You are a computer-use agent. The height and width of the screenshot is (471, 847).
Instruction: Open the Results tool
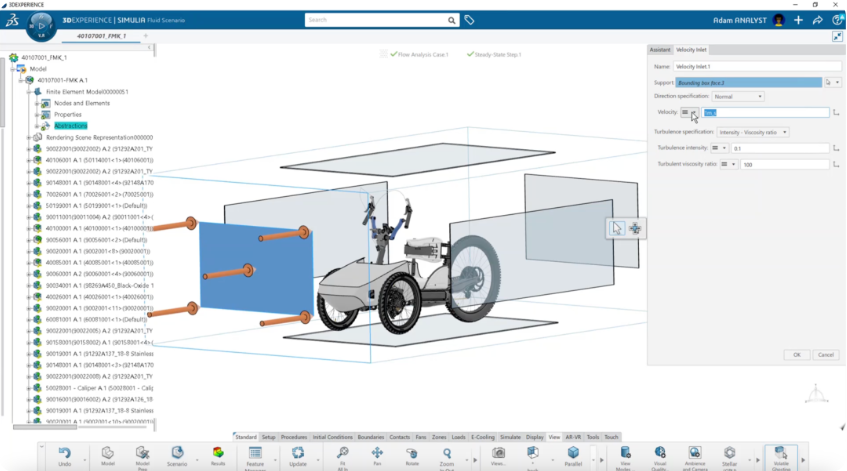pyautogui.click(x=218, y=453)
